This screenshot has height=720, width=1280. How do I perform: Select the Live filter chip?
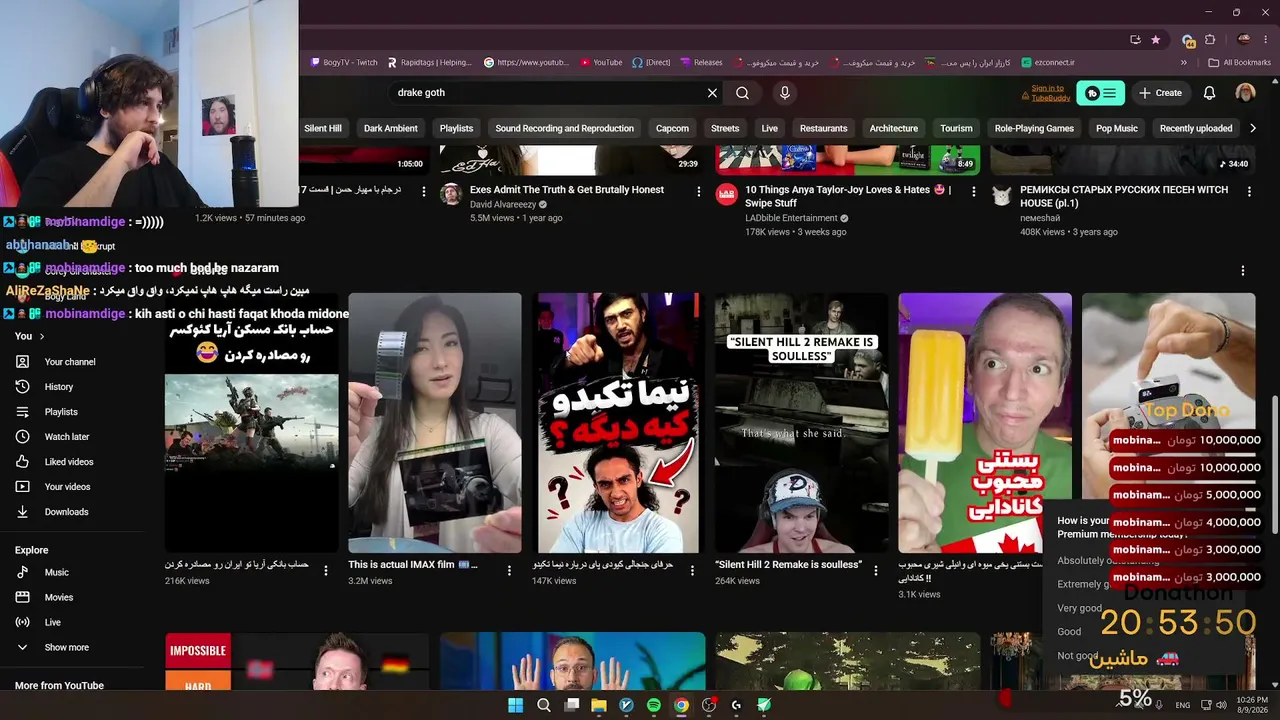click(769, 128)
